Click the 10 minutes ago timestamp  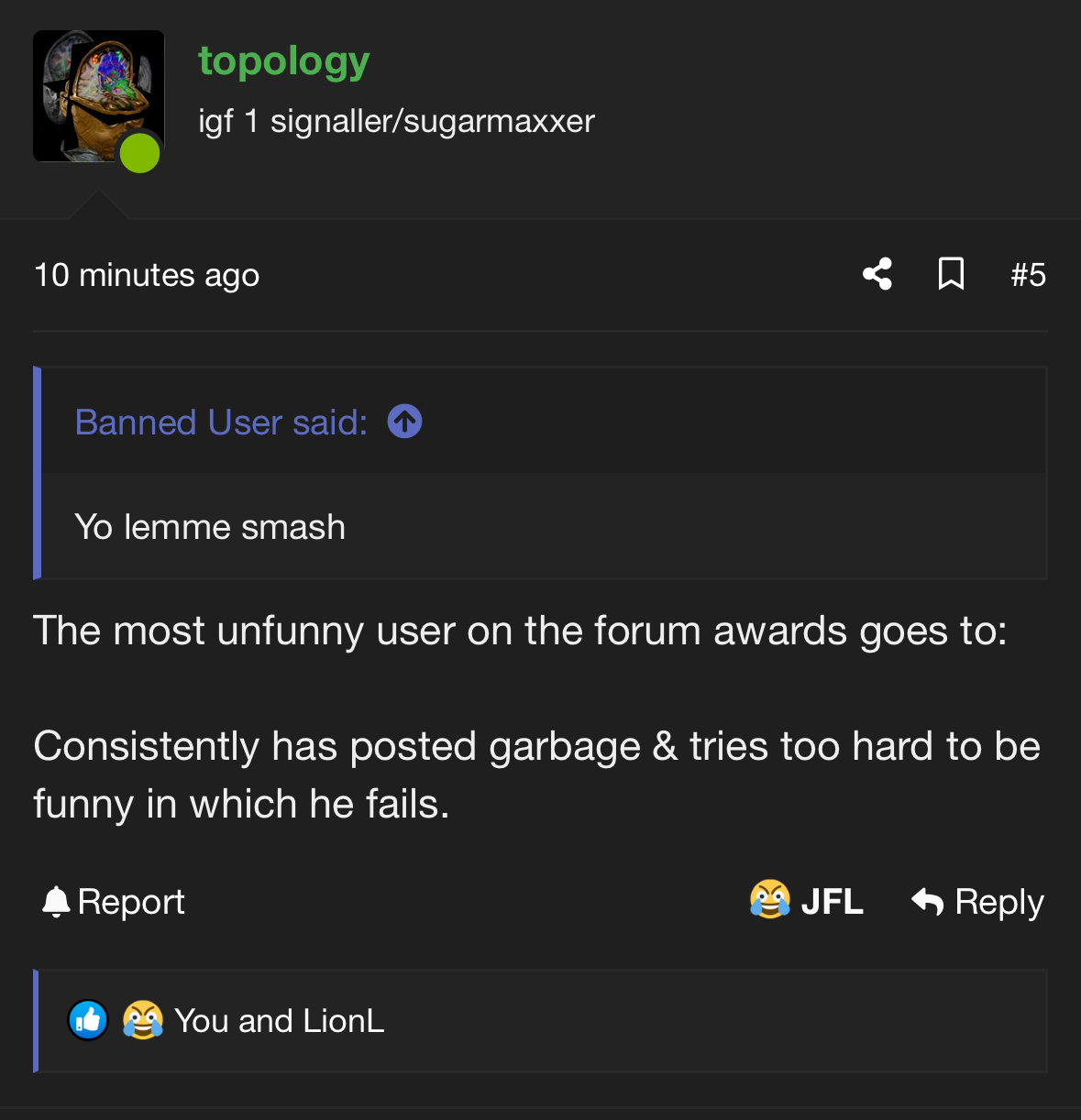pos(147,275)
